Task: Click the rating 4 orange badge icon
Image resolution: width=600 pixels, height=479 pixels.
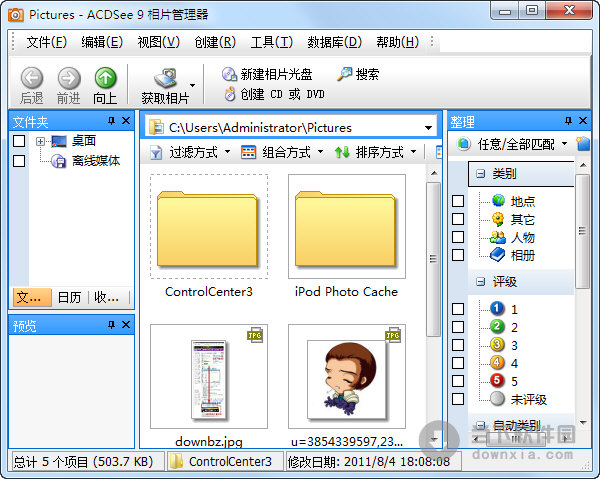Action: pyautogui.click(x=497, y=362)
